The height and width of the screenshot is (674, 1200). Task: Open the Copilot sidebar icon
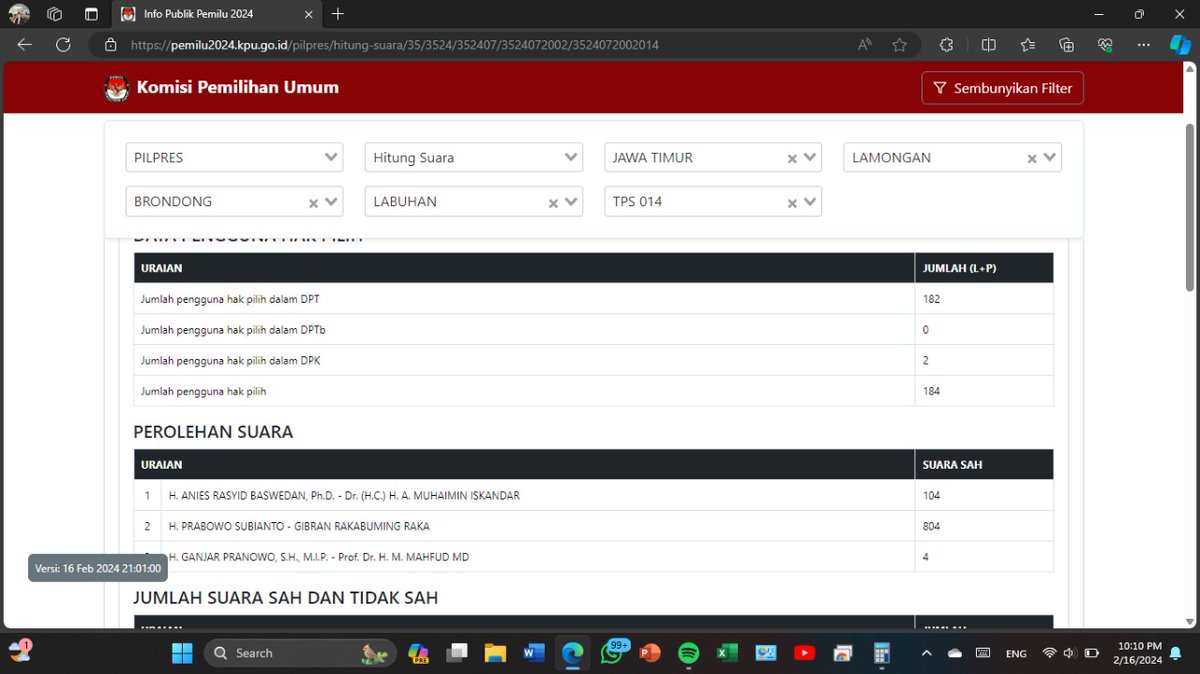1180,44
